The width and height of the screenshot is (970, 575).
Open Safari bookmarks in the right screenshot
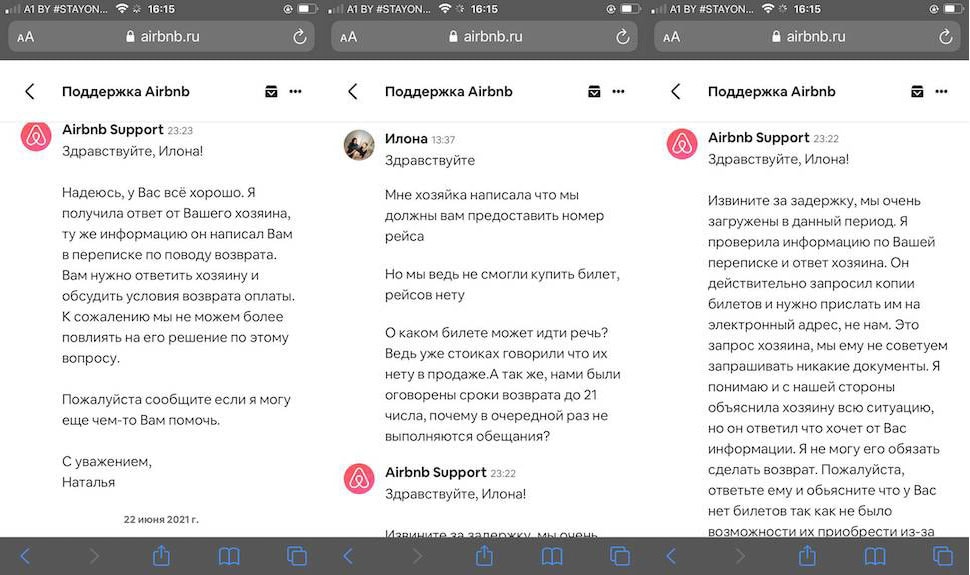(875, 556)
